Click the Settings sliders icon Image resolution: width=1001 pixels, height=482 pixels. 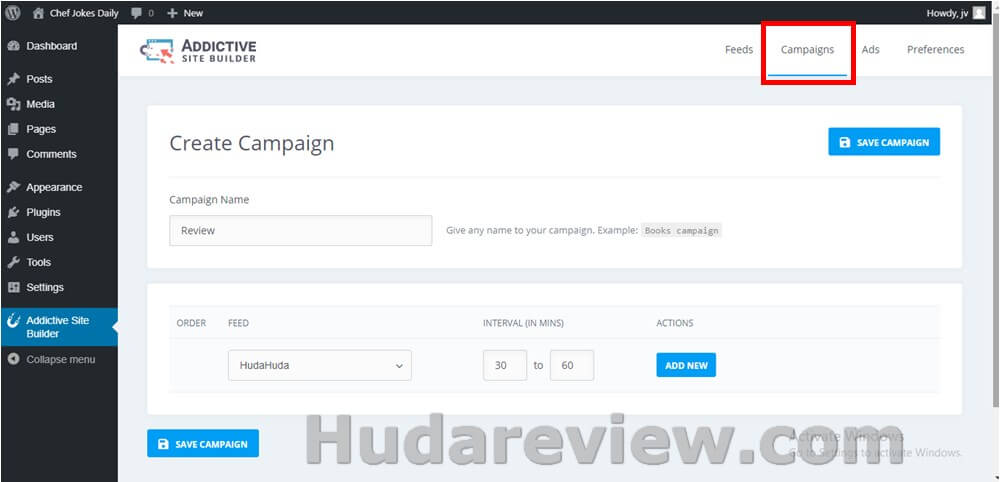coord(13,287)
